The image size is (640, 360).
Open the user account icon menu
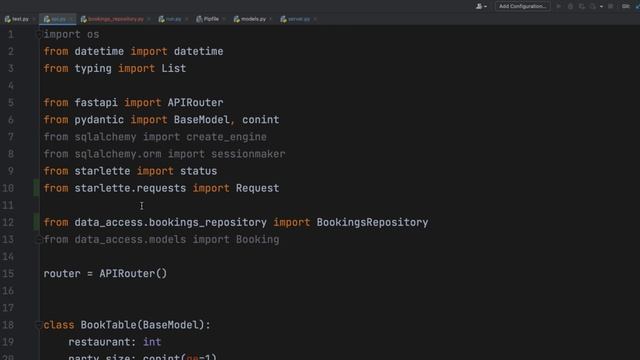(479, 6)
